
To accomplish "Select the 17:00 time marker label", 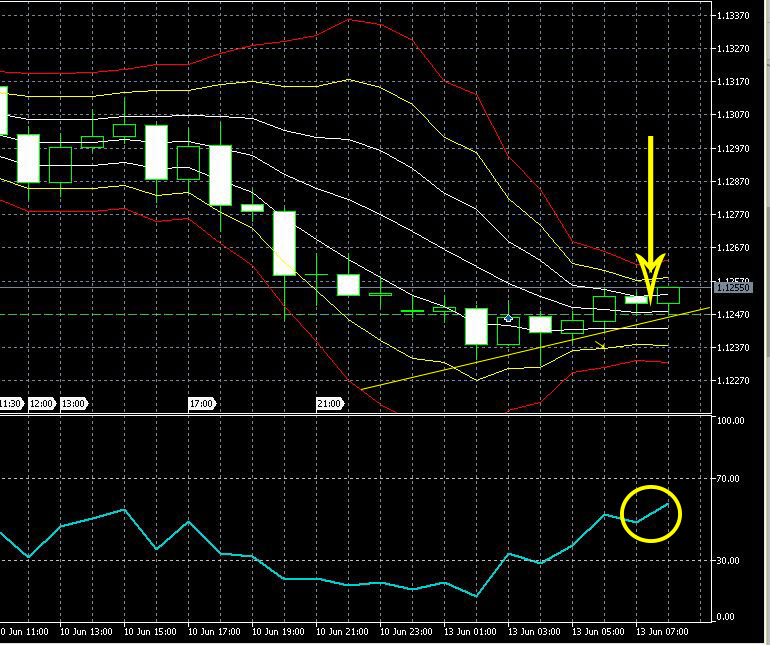I will pyautogui.click(x=201, y=404).
